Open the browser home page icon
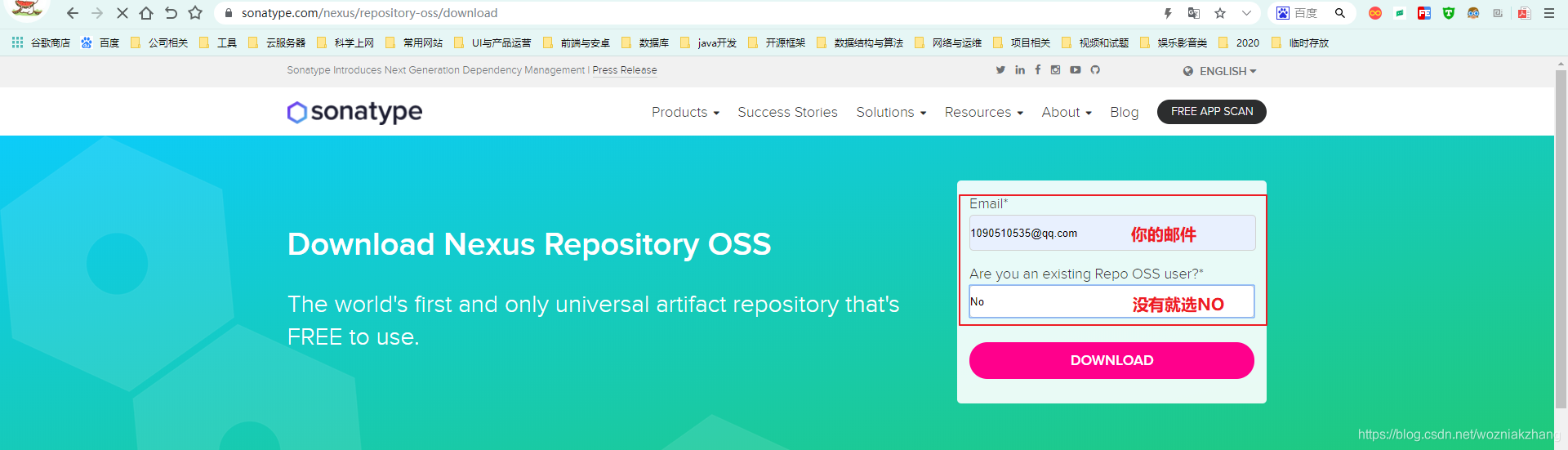The image size is (1568, 450). pyautogui.click(x=146, y=13)
